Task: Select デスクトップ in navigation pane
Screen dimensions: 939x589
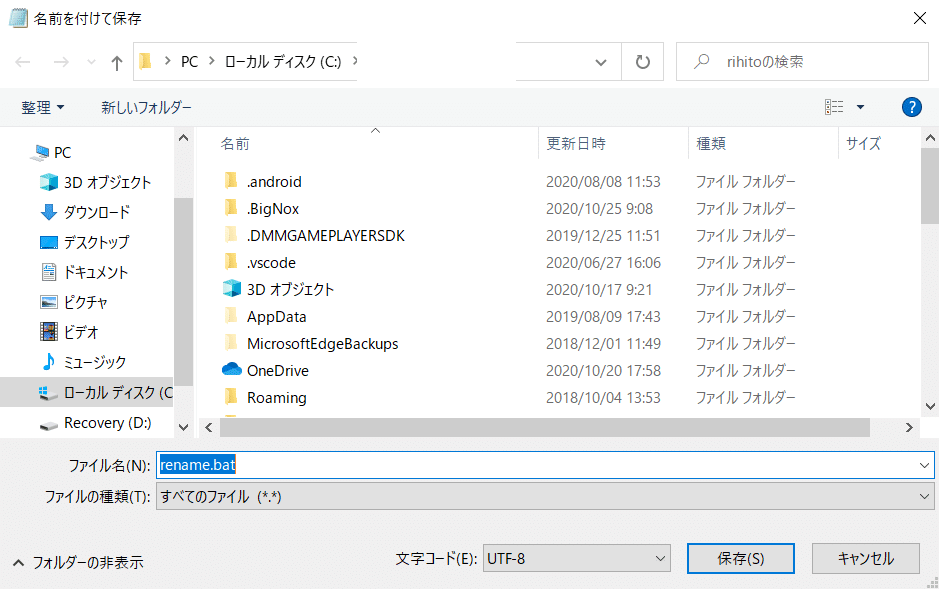Action: tap(84, 242)
